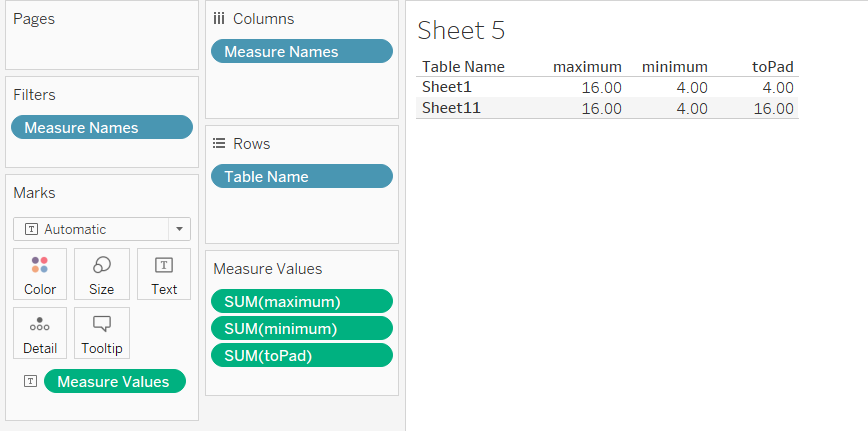Click the Color marks card button
The width and height of the screenshot is (868, 431).
40,274
